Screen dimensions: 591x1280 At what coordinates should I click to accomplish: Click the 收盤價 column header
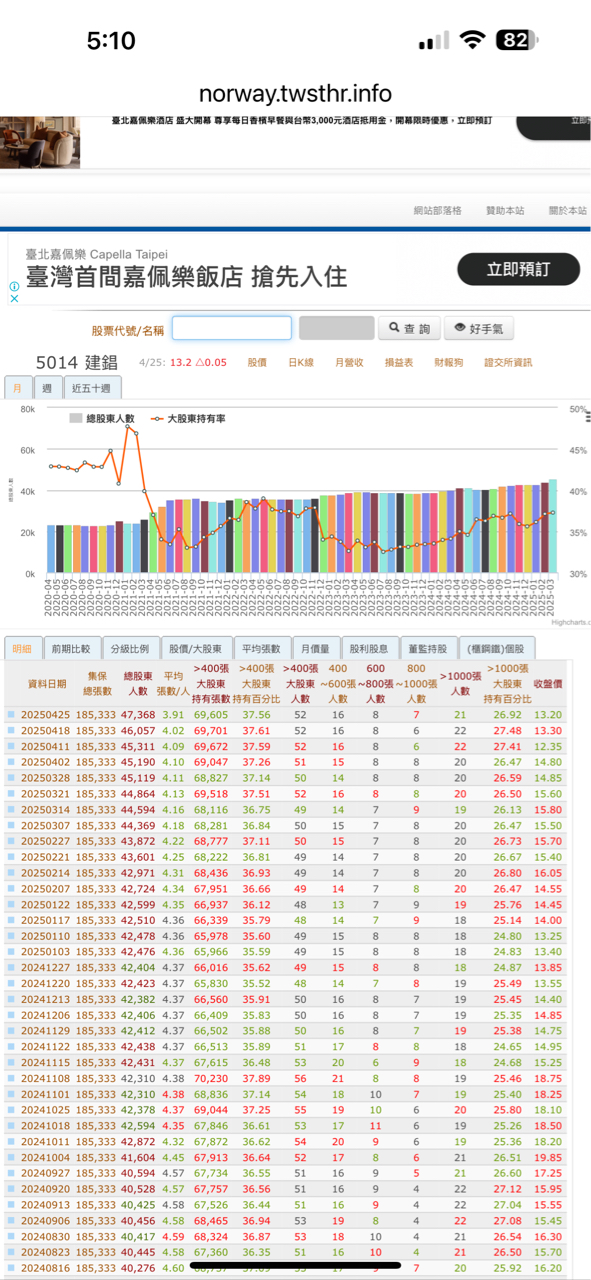tap(548, 683)
